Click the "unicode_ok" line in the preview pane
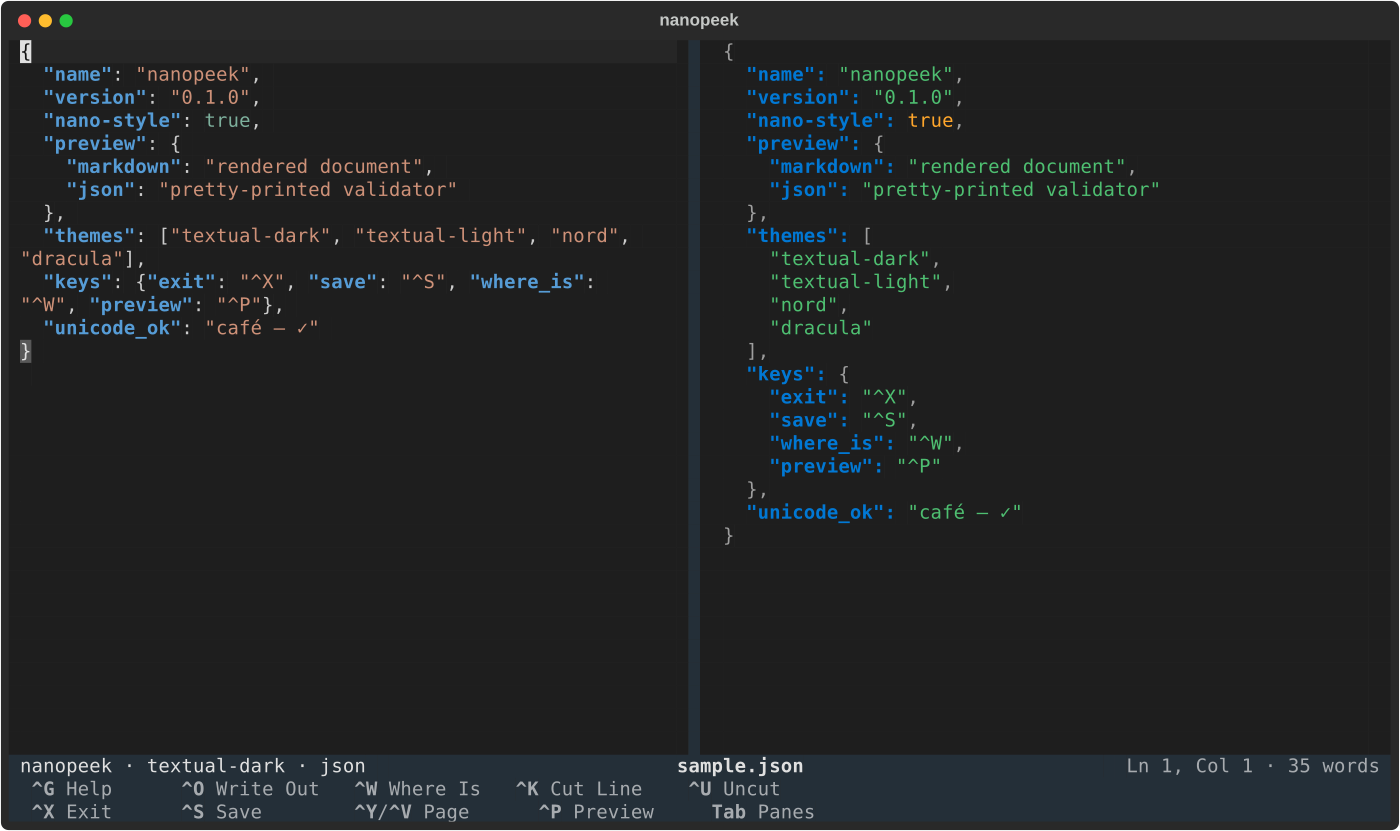This screenshot has height=831, width=1400. [x=884, y=512]
